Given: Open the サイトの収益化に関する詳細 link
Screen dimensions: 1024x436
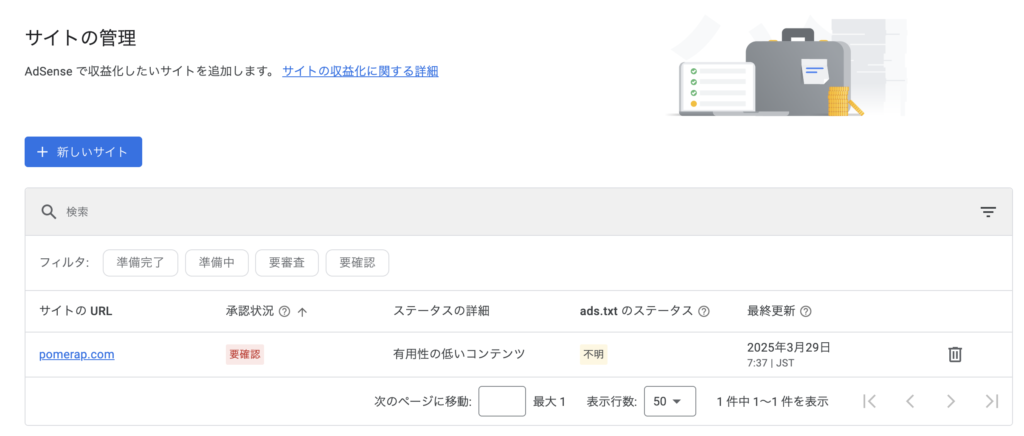Looking at the screenshot, I should pyautogui.click(x=360, y=71).
